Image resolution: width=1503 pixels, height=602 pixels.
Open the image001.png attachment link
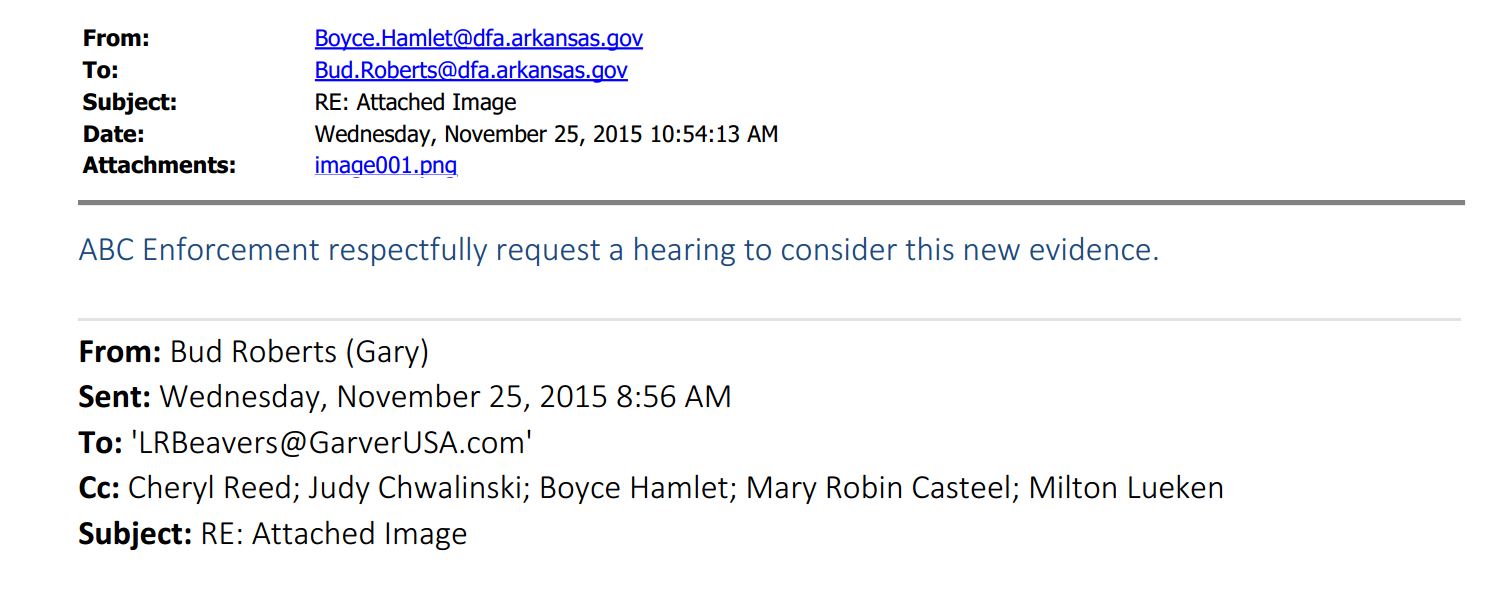point(386,165)
